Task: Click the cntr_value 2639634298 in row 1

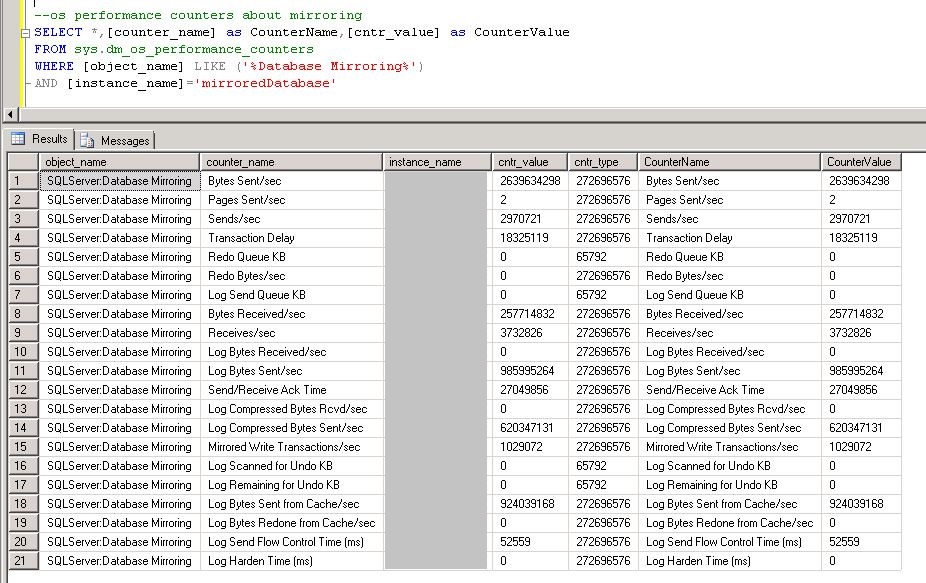Action: click(x=530, y=180)
